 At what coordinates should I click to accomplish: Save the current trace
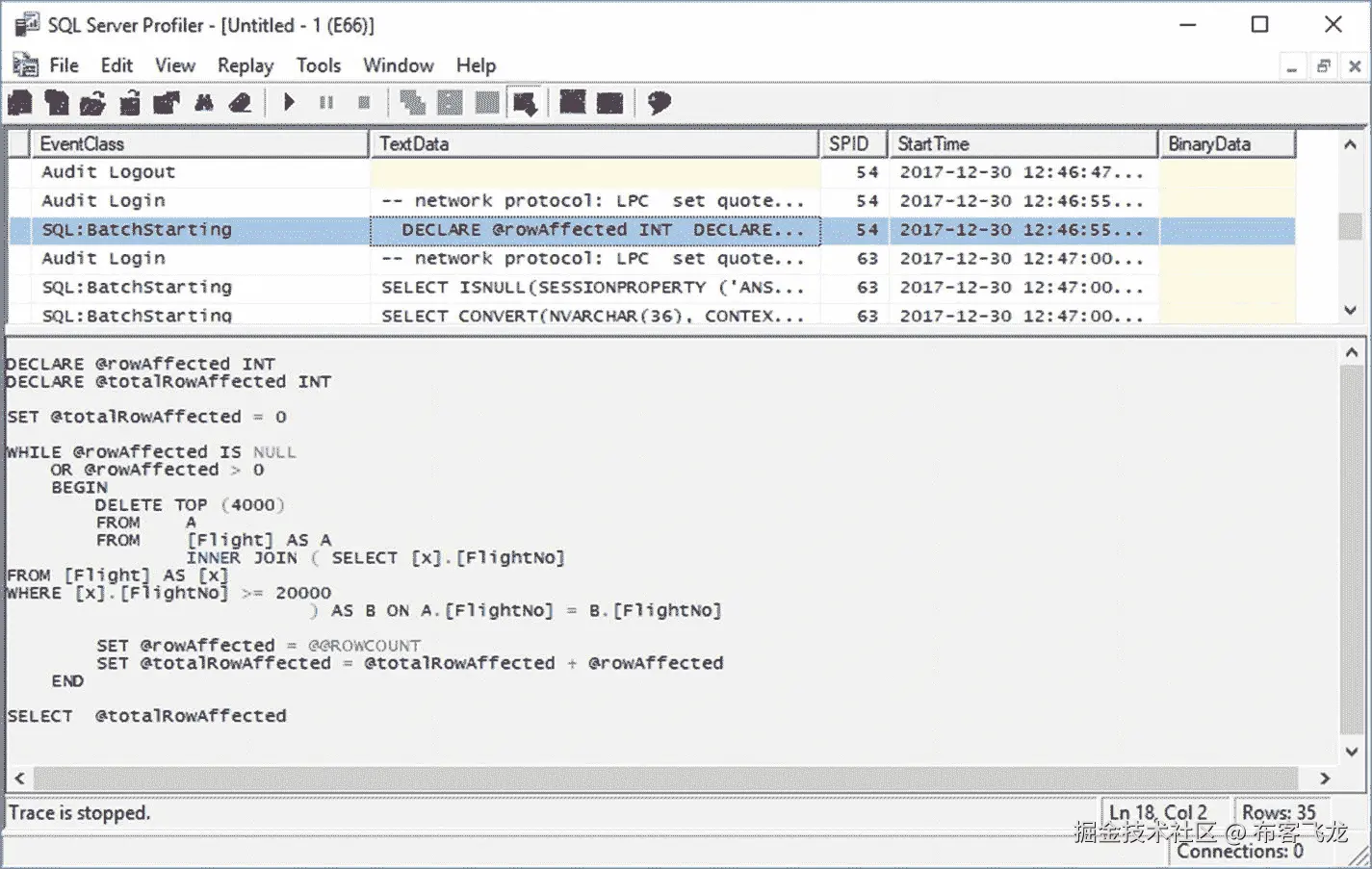(x=129, y=101)
